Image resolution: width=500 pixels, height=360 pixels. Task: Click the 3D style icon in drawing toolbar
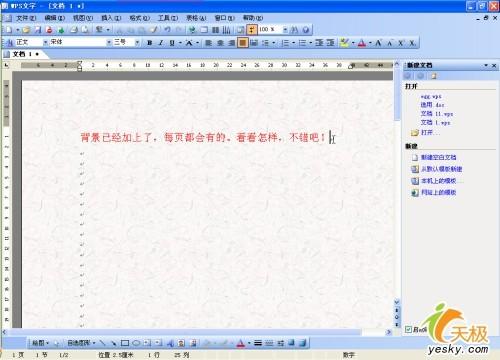(302, 343)
